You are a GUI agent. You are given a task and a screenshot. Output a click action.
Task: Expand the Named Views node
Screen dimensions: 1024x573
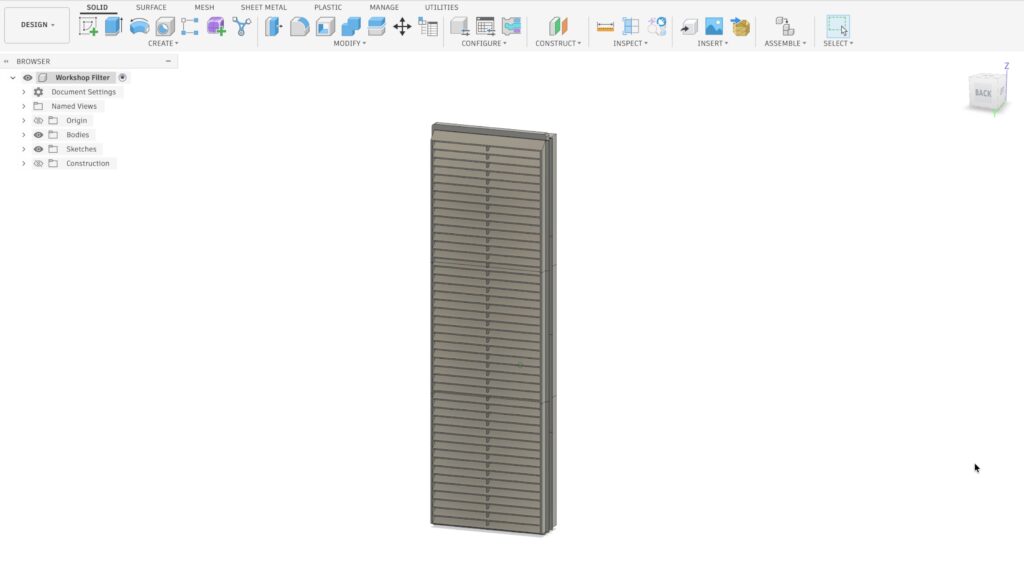24,106
